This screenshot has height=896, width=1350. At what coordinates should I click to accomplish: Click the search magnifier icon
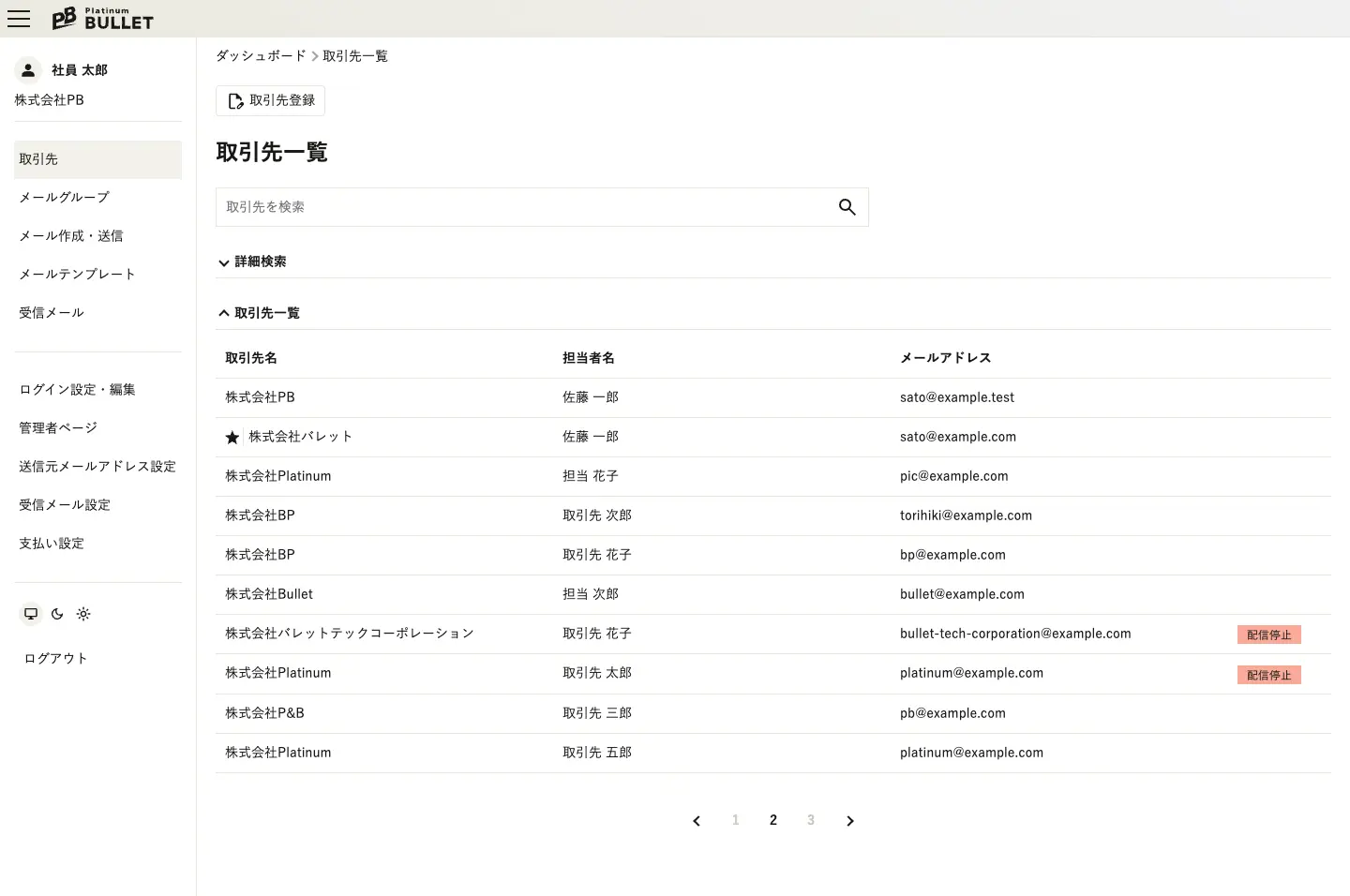847,207
